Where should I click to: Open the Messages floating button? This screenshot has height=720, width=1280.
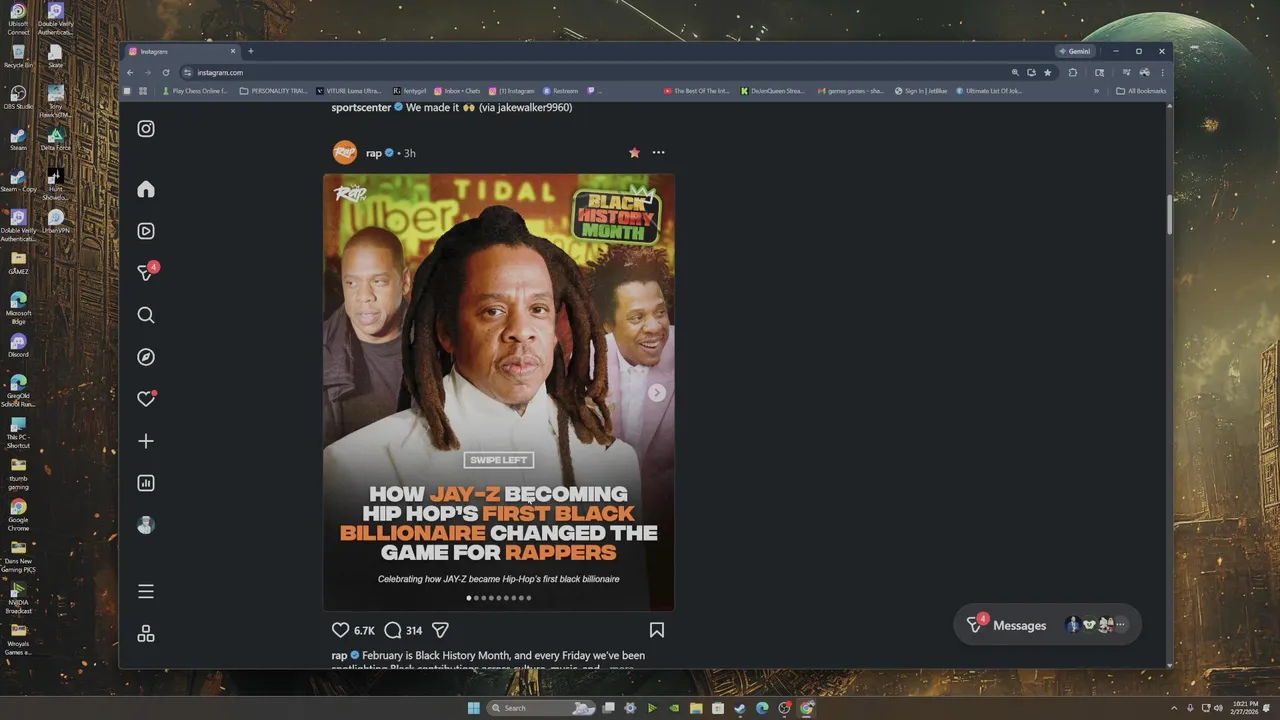click(x=1047, y=625)
